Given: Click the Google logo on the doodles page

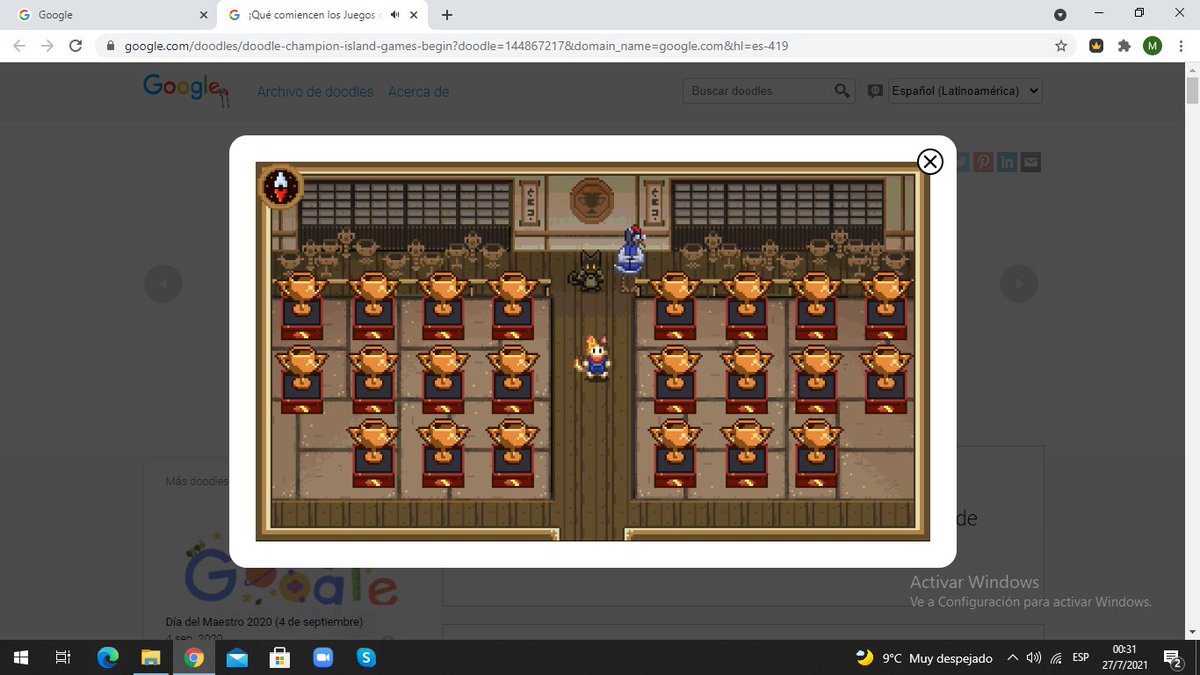Looking at the screenshot, I should coord(186,89).
